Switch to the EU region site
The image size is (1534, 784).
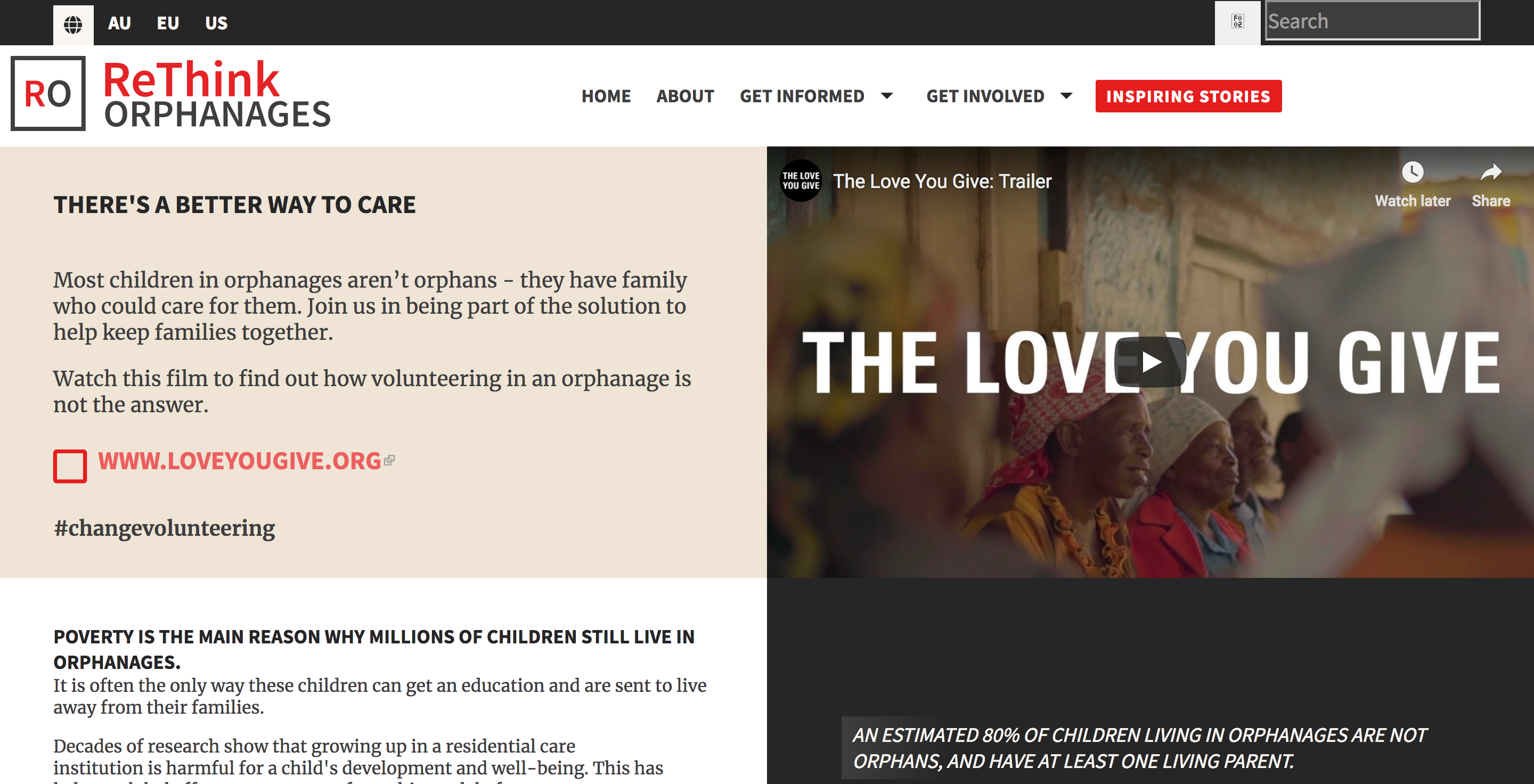[167, 23]
